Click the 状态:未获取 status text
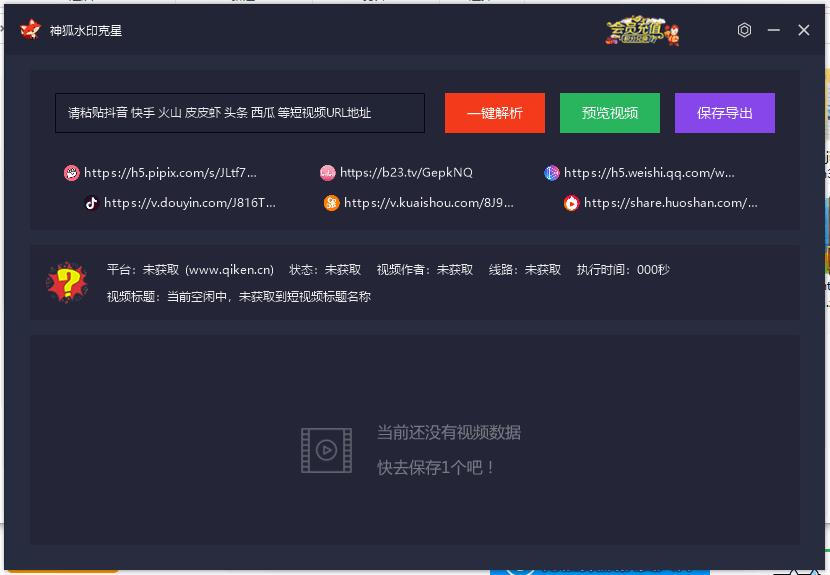This screenshot has height=575, width=830. (325, 270)
